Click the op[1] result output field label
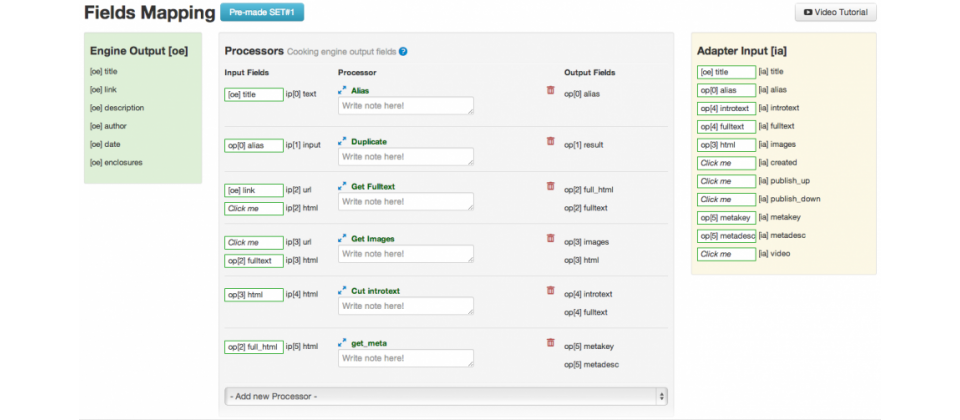 coord(583,145)
